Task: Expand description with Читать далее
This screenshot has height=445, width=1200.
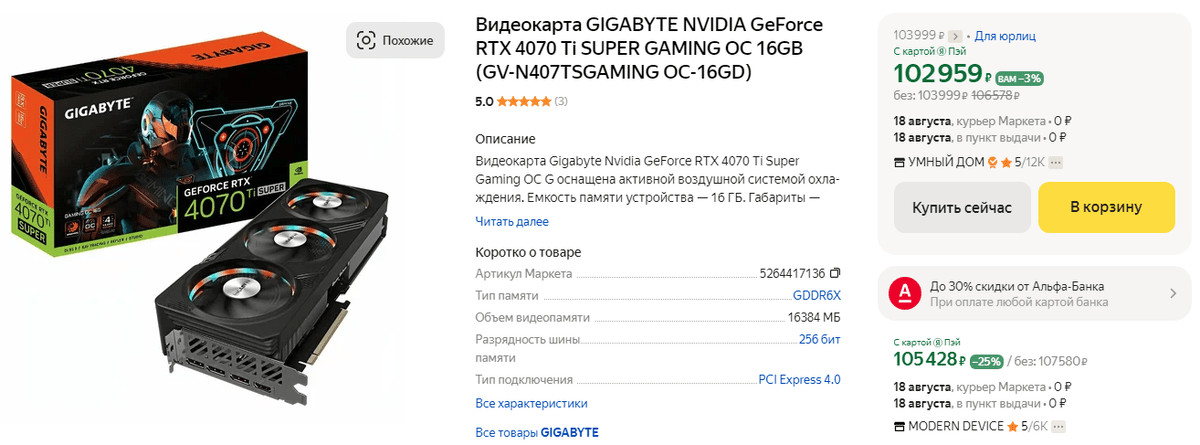Action: pos(511,222)
